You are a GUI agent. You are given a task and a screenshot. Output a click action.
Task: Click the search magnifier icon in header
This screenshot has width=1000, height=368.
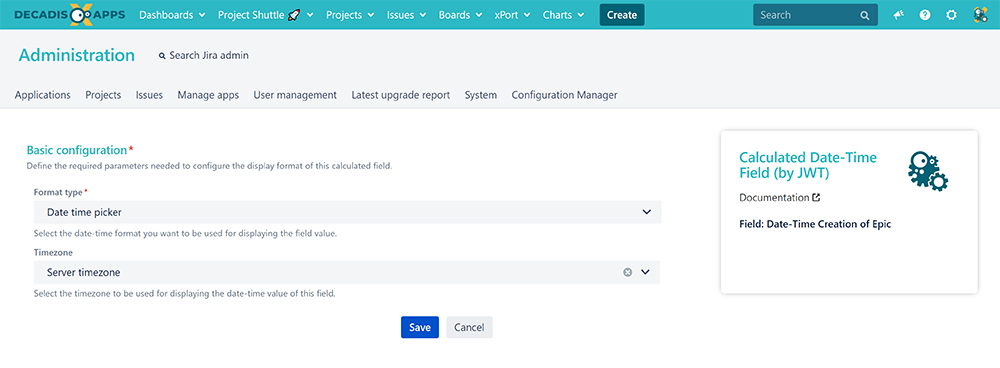click(x=865, y=15)
